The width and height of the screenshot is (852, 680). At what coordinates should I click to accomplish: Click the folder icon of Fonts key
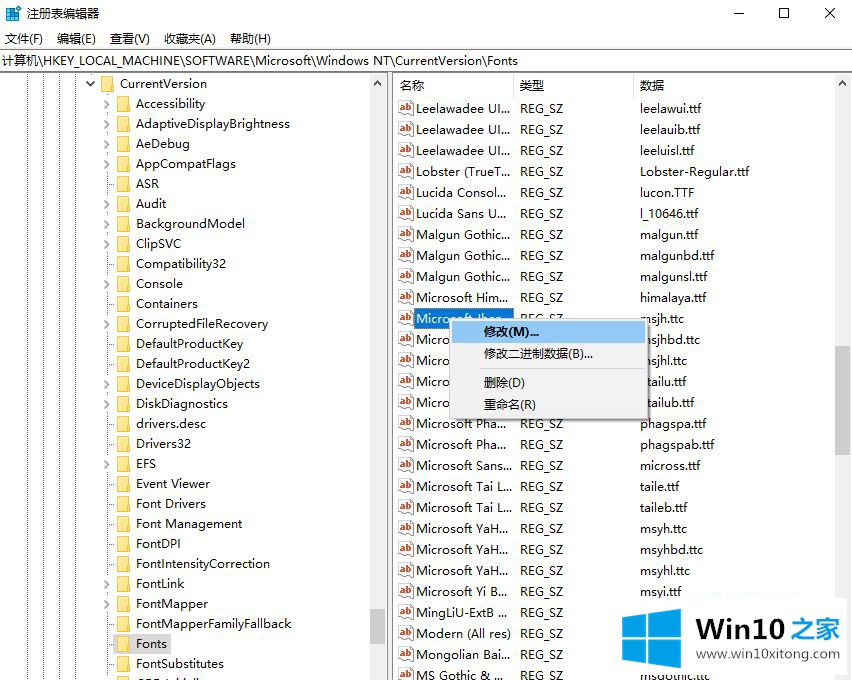pyautogui.click(x=123, y=644)
